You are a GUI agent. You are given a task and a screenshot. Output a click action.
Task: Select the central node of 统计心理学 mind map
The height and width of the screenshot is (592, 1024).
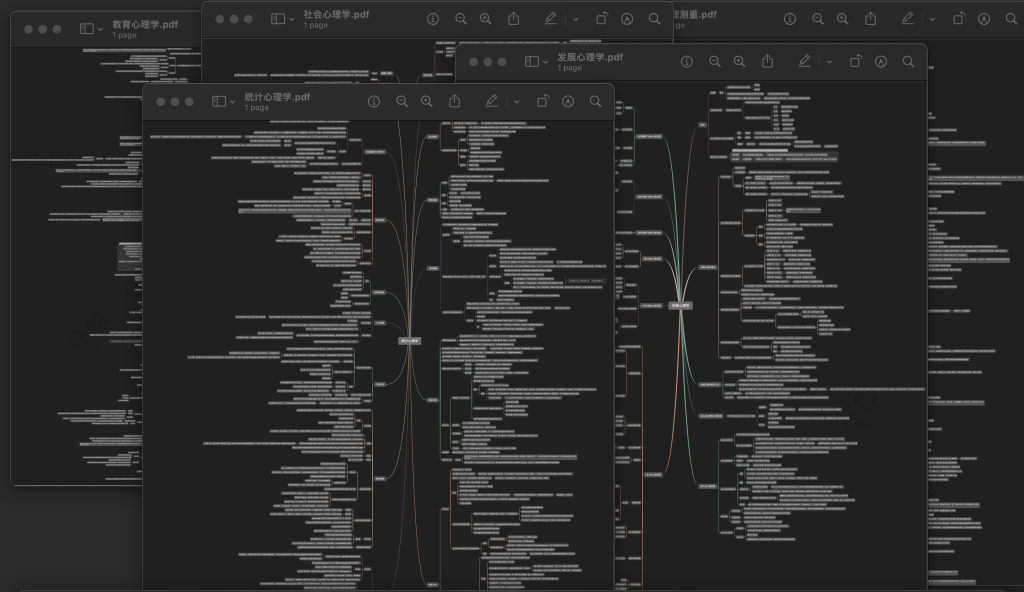tap(410, 340)
